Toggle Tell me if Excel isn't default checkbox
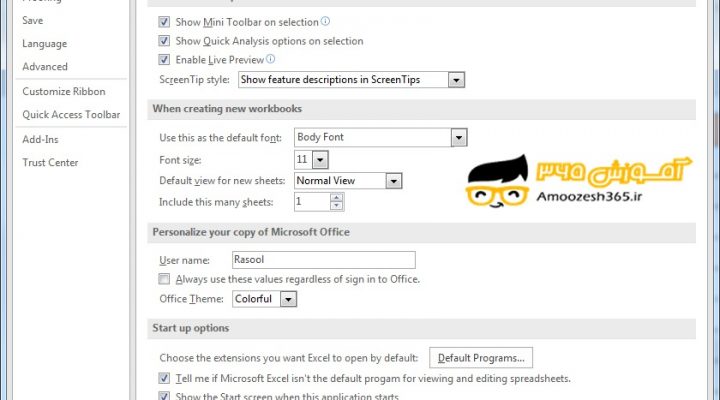The width and height of the screenshot is (720, 400). click(164, 378)
